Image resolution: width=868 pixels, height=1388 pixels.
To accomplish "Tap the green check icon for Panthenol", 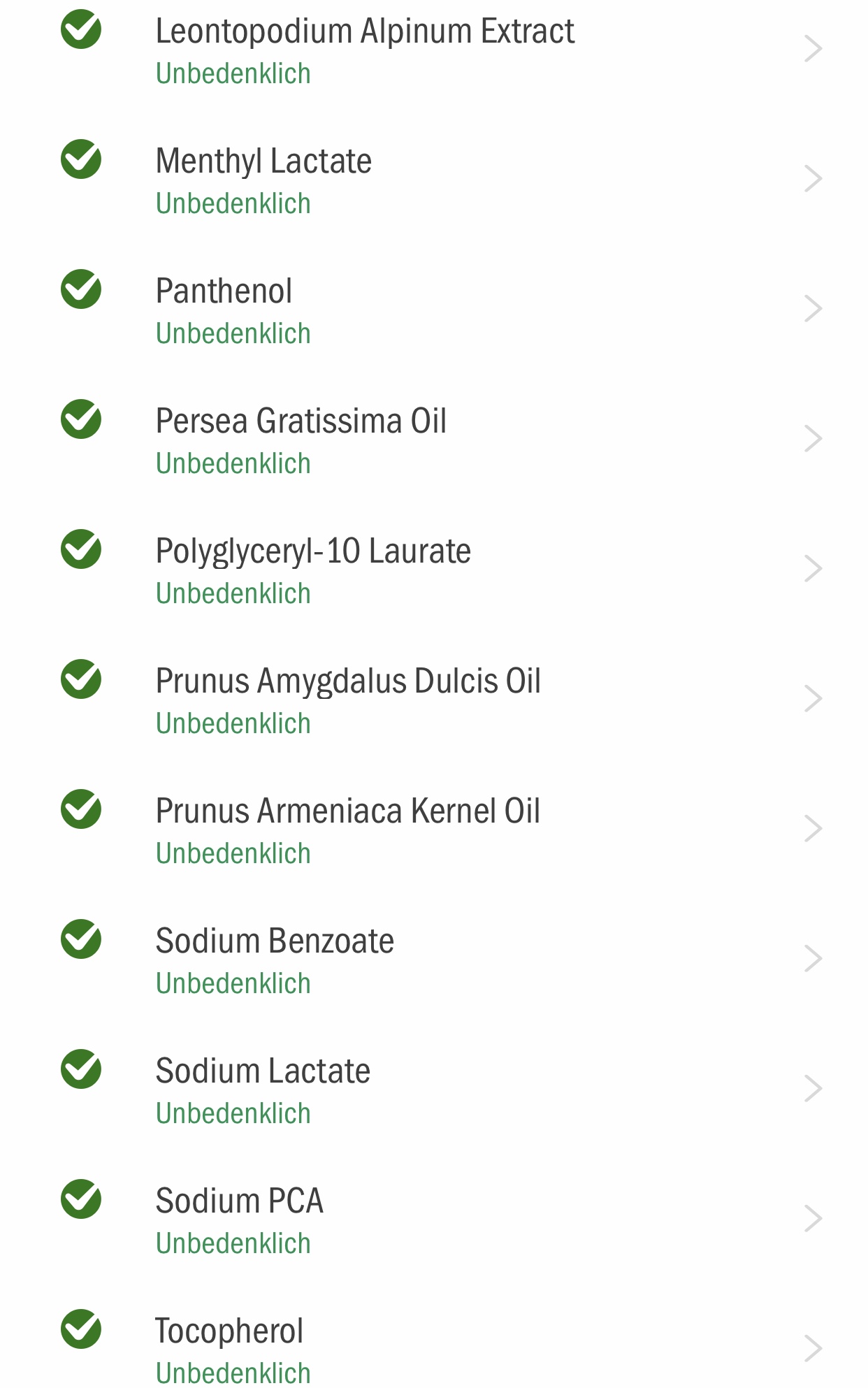I will pos(81,289).
